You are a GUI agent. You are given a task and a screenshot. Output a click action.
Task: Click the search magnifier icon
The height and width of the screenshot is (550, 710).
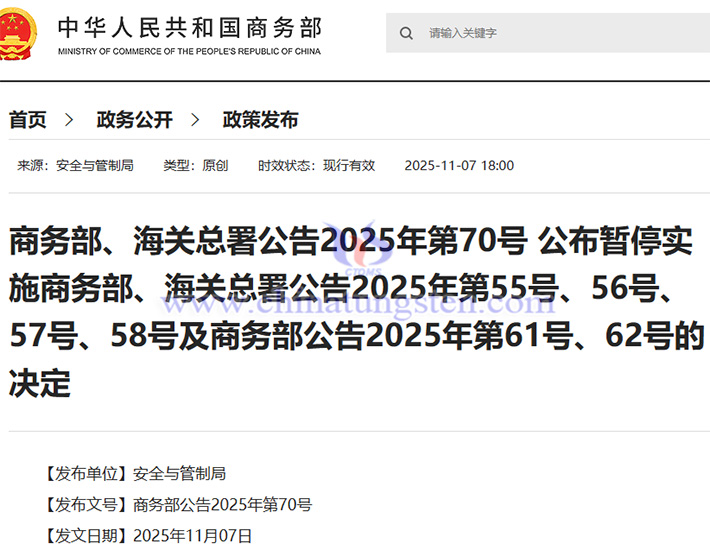point(406,33)
